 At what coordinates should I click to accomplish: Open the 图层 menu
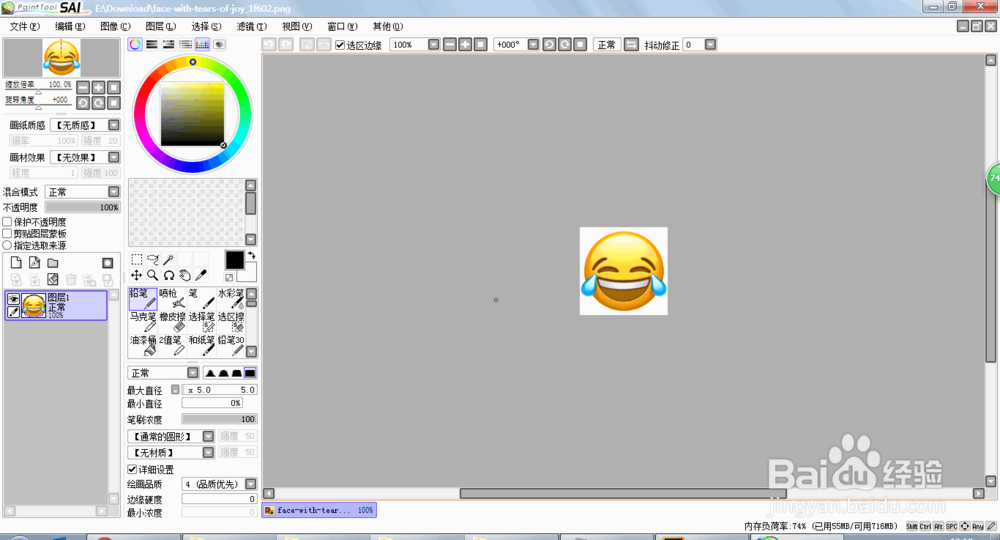(160, 26)
